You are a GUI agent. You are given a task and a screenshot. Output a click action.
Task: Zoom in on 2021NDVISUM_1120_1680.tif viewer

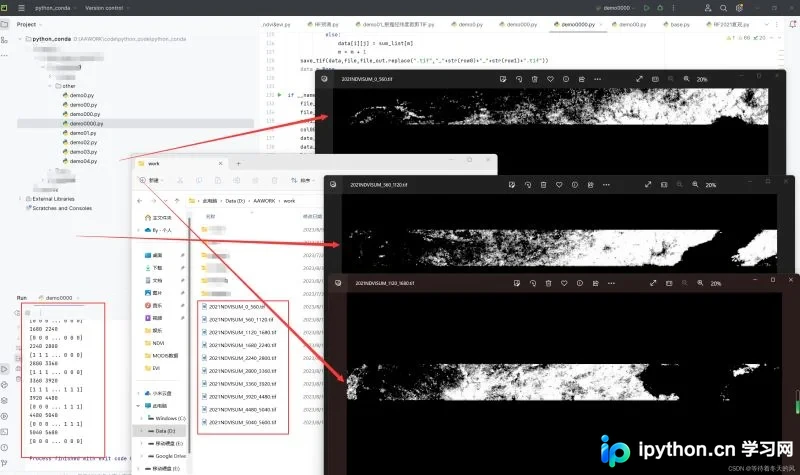click(x=700, y=283)
